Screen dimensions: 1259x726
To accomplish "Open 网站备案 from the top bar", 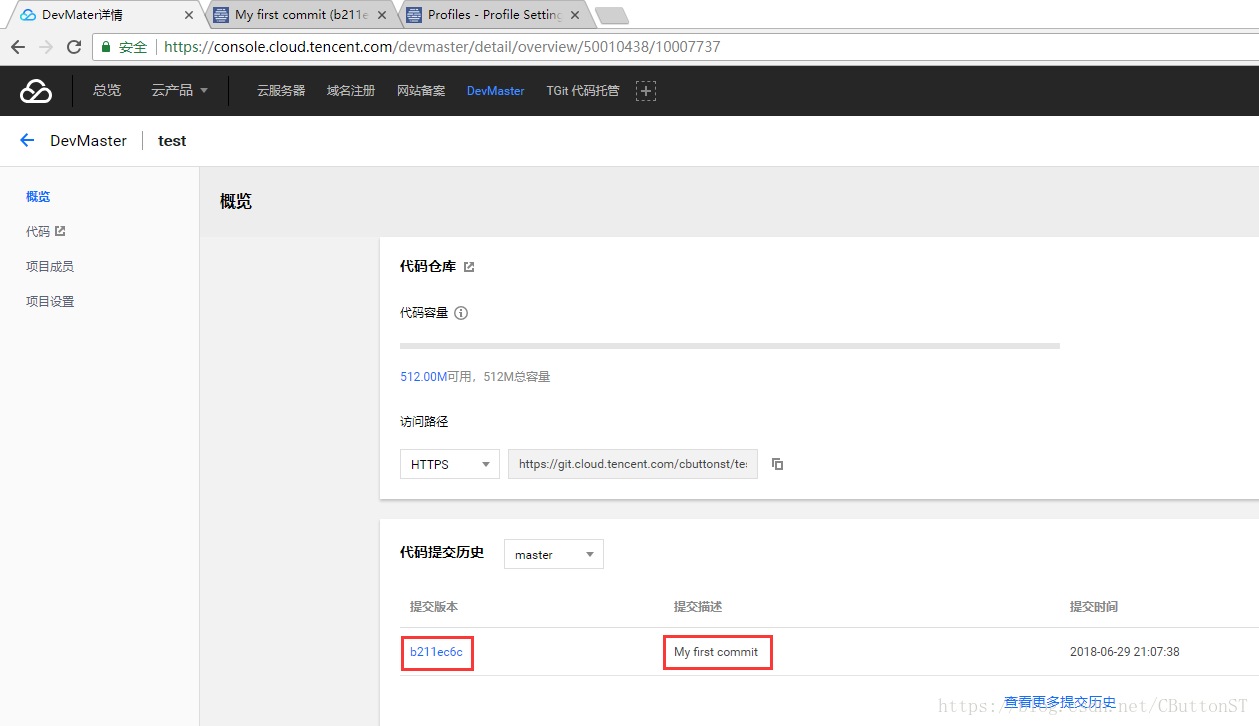I will pos(421,91).
